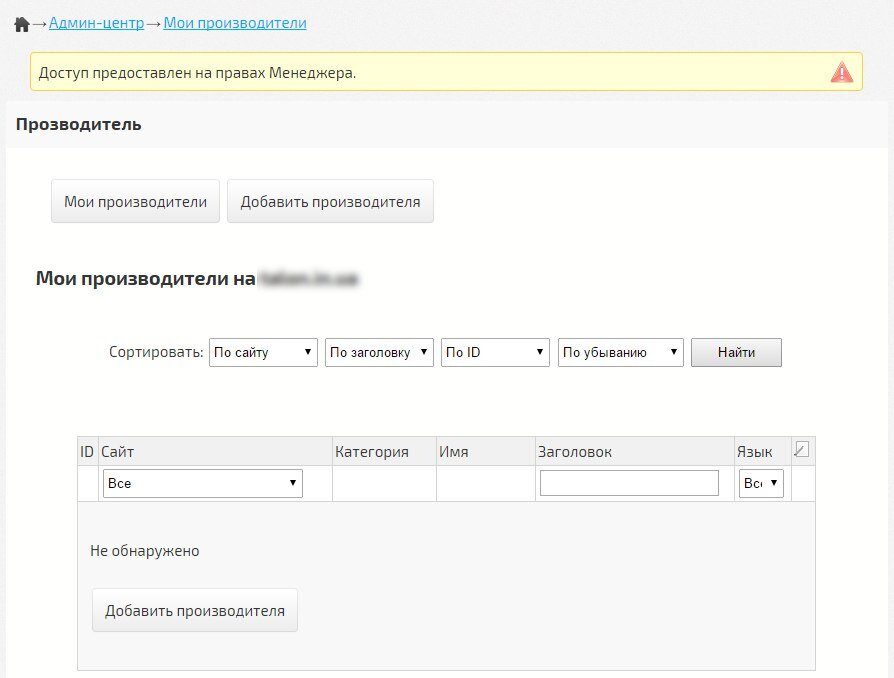Screen dimensions: 894x678
Task: Expand the Язык filter dropdown
Action: (761, 483)
